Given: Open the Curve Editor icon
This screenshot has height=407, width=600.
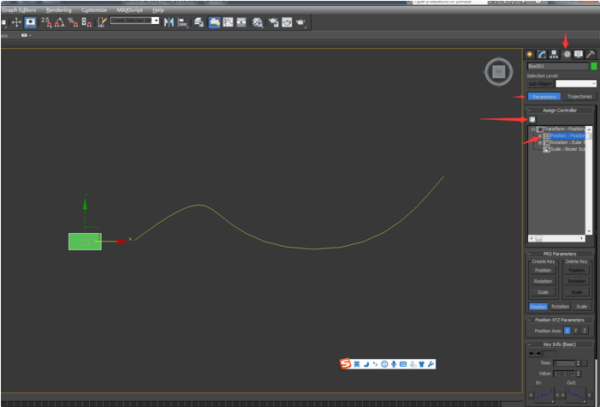Looking at the screenshot, I should [x=228, y=23].
